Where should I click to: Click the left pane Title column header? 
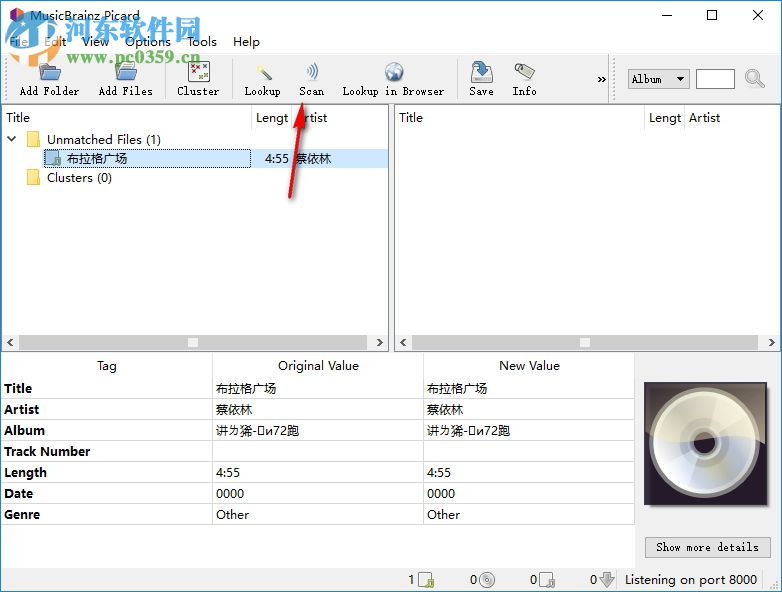(127, 118)
